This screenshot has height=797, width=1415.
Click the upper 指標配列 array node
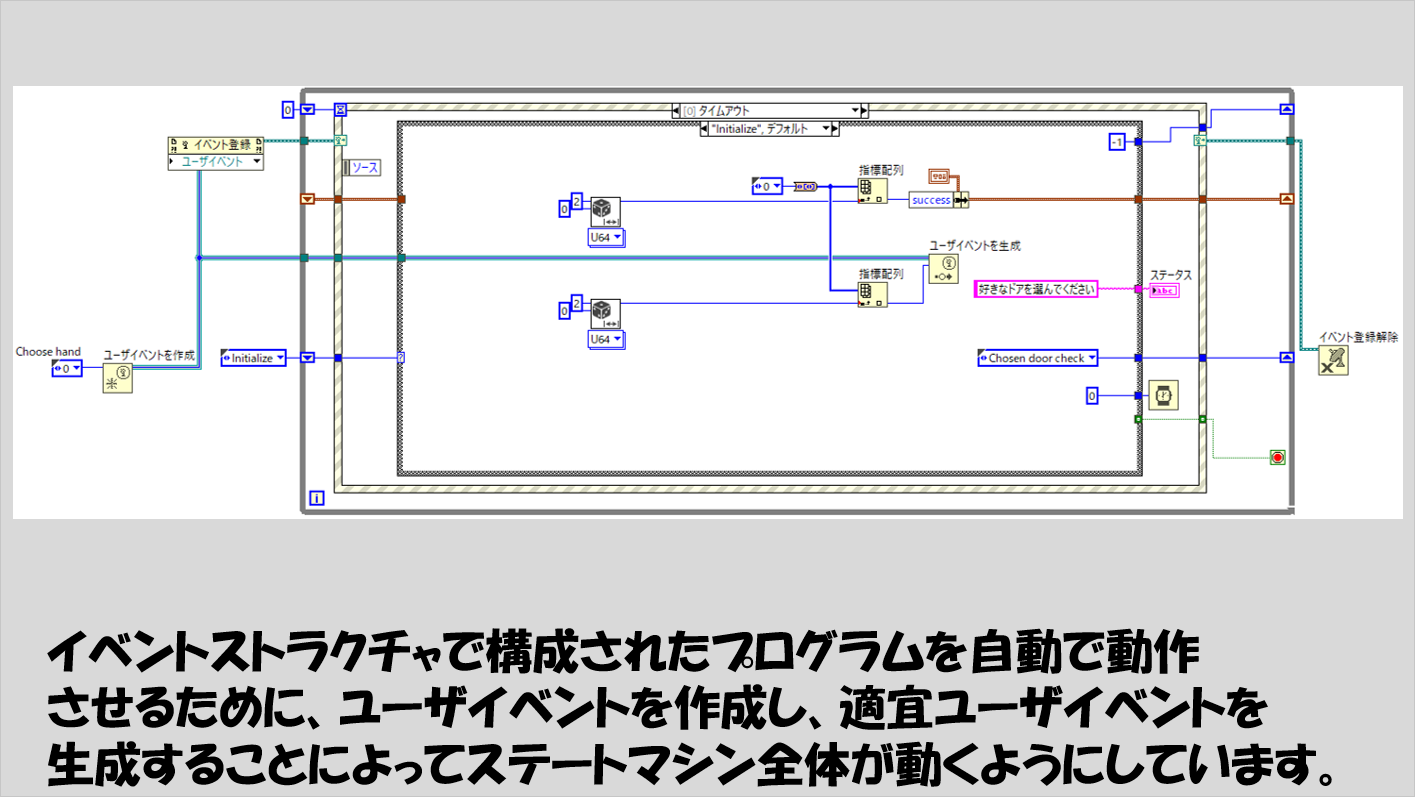click(872, 191)
